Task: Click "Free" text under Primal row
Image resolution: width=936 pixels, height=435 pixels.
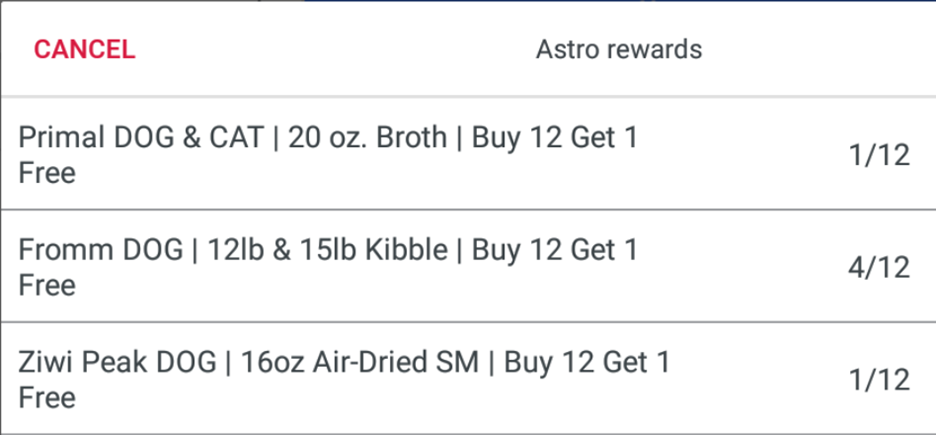Action: [x=47, y=173]
